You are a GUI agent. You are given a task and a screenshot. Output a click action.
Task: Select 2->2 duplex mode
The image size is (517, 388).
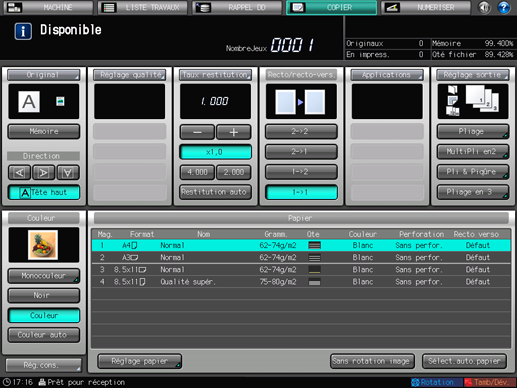click(x=301, y=132)
